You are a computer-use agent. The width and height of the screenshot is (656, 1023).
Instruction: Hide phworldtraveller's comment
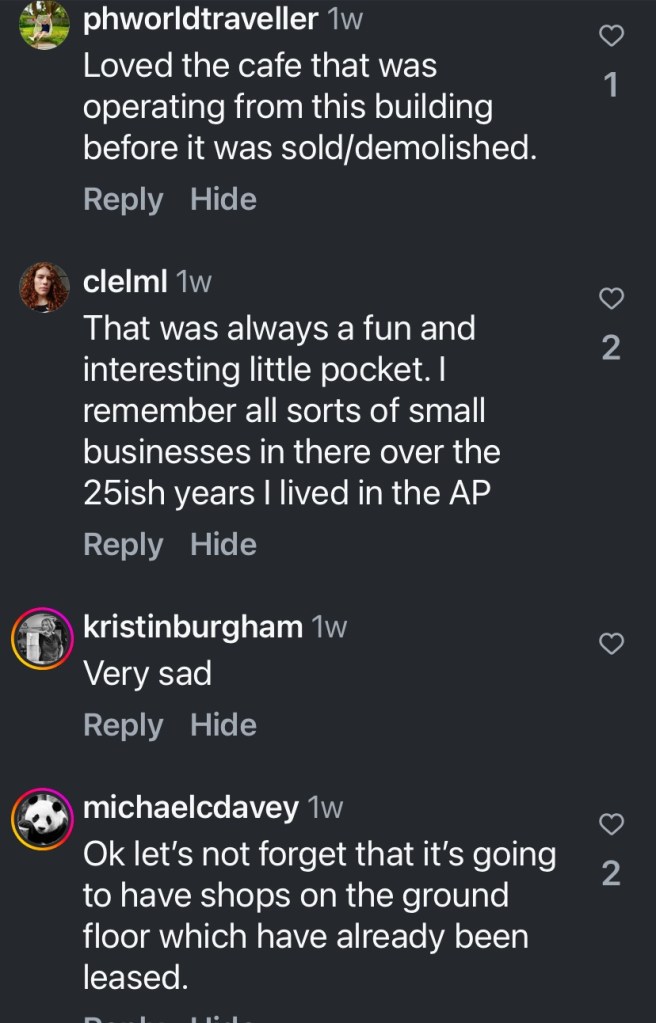click(223, 200)
